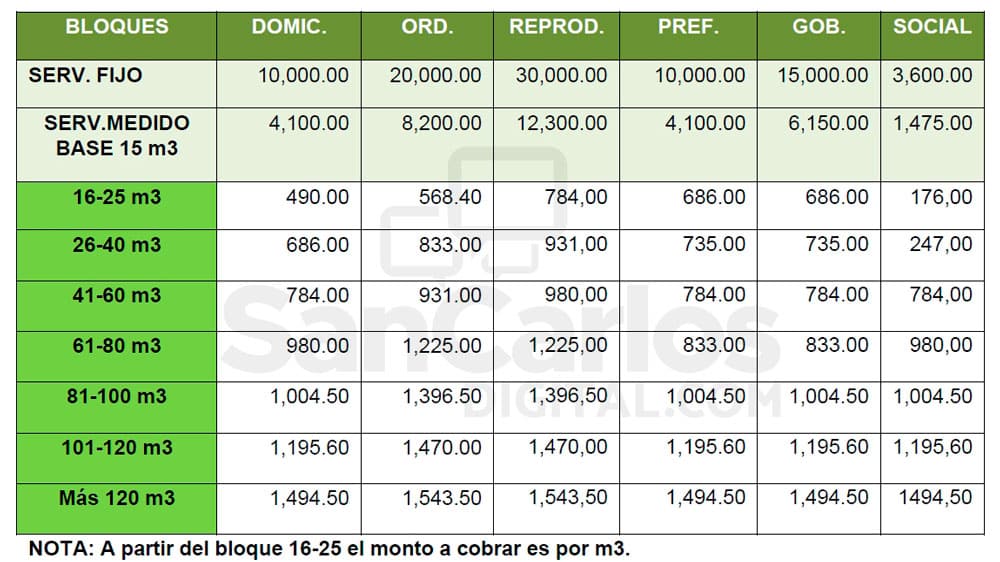The height and width of the screenshot is (562, 1000).
Task: Click the 26-40 m3 block cell
Action: pos(117,255)
